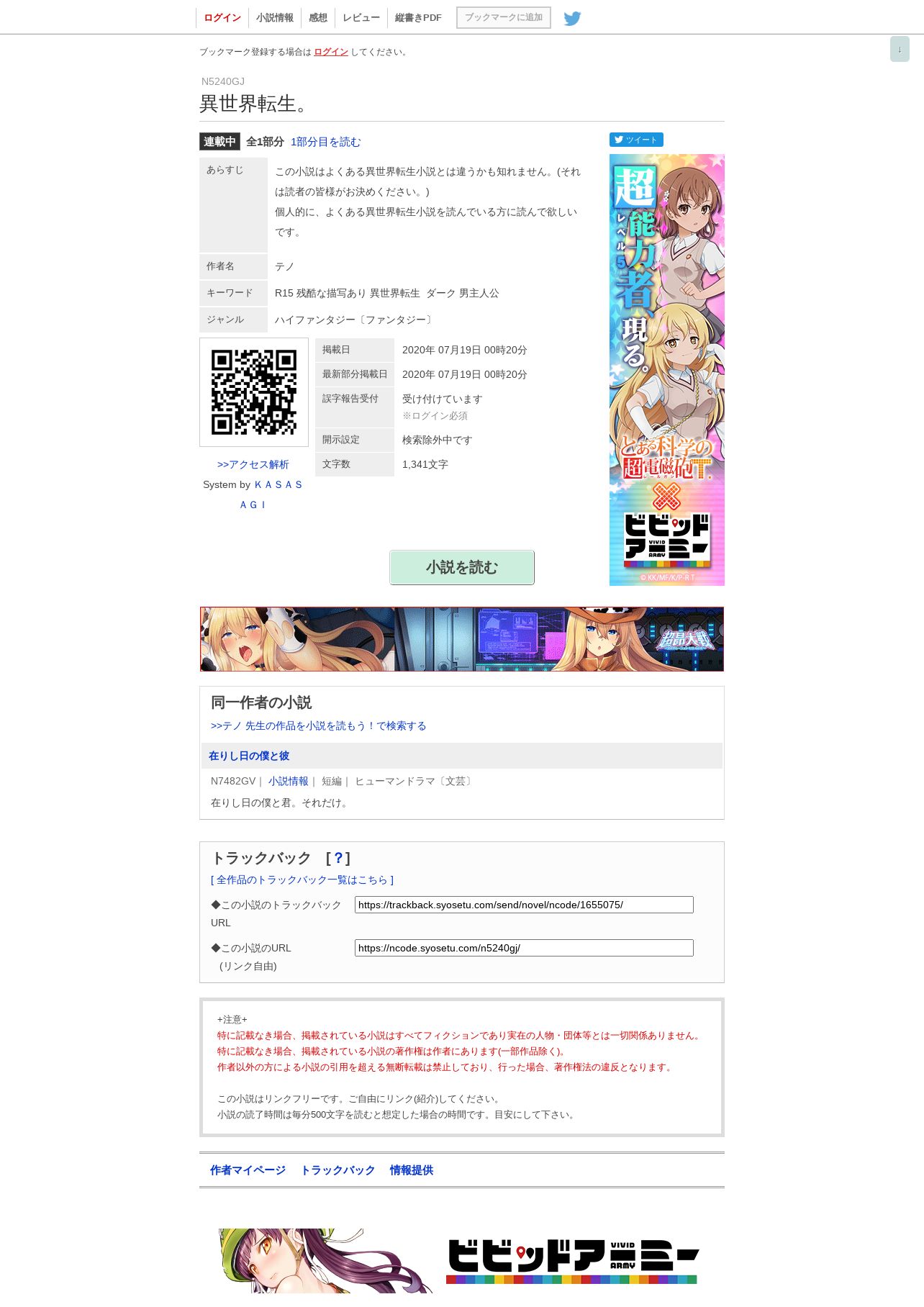Image resolution: width=924 pixels, height=1307 pixels.
Task: Click the 検索除外中です status text
Action: tap(438, 440)
